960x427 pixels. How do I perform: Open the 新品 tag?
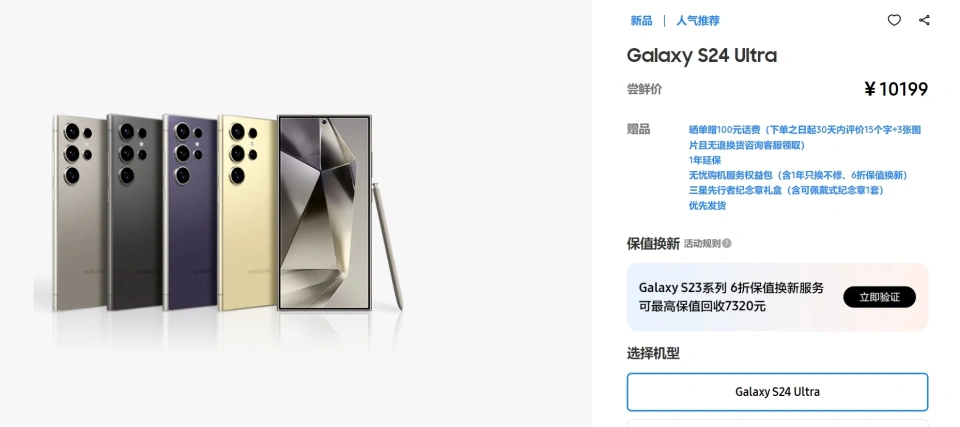pos(641,20)
